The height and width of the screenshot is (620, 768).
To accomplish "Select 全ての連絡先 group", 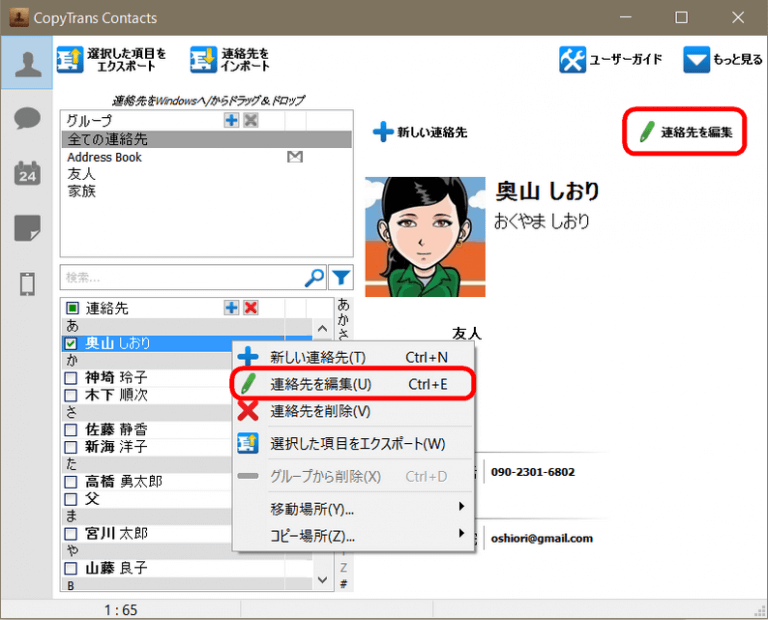I will click(x=206, y=139).
